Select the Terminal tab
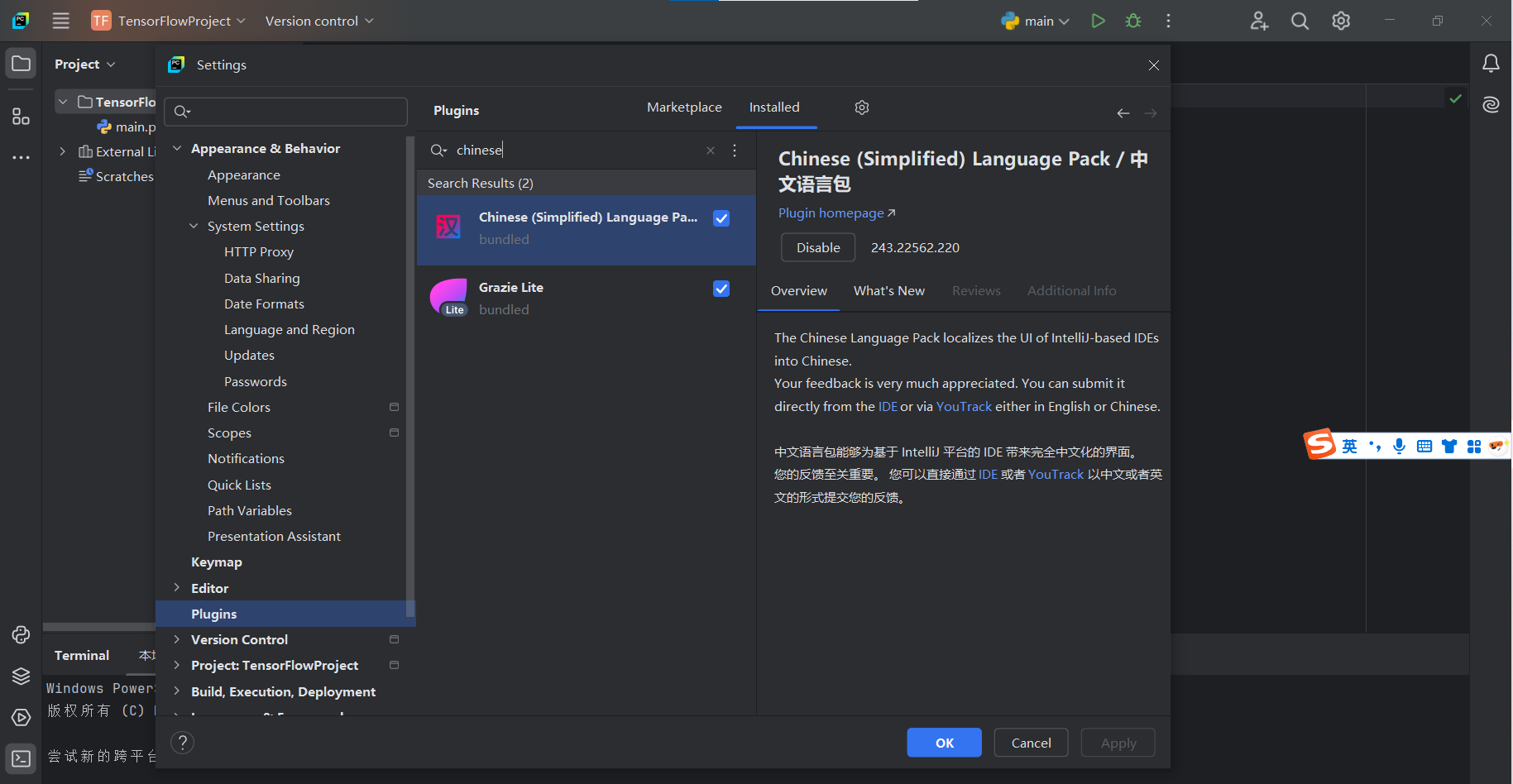The height and width of the screenshot is (784, 1513). coord(82,656)
